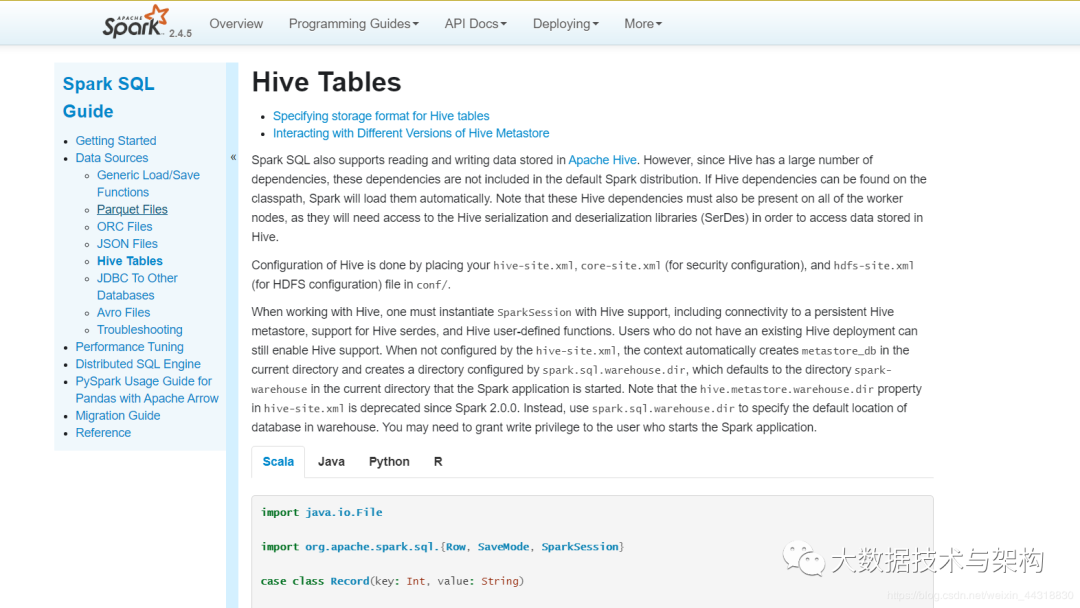The height and width of the screenshot is (608, 1080).
Task: Open the Apache Hive external link
Action: [602, 159]
